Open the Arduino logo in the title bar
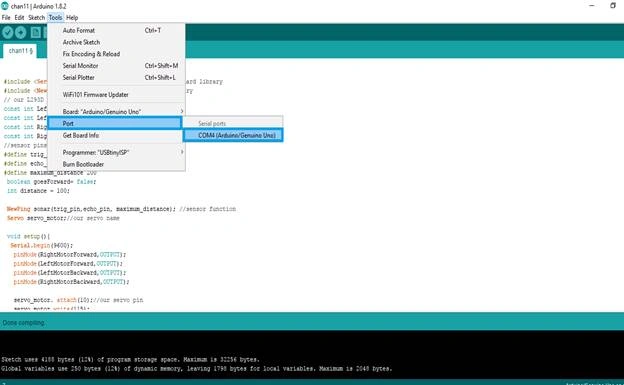This screenshot has width=624, height=385. point(5,6)
